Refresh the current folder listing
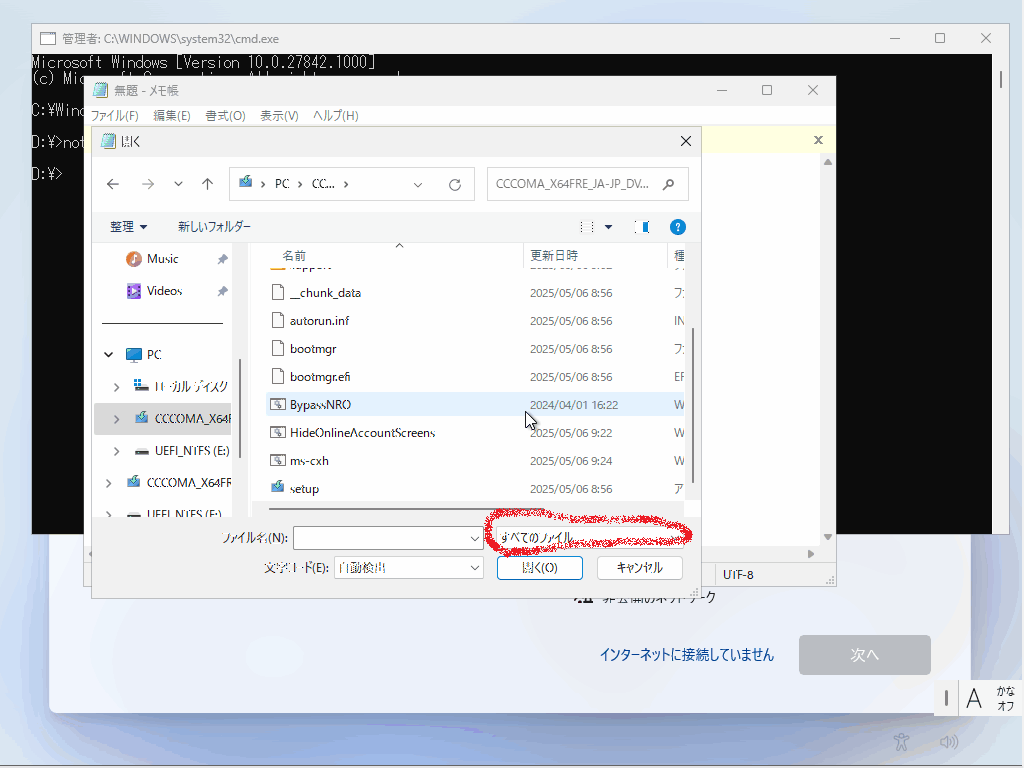 tap(455, 185)
